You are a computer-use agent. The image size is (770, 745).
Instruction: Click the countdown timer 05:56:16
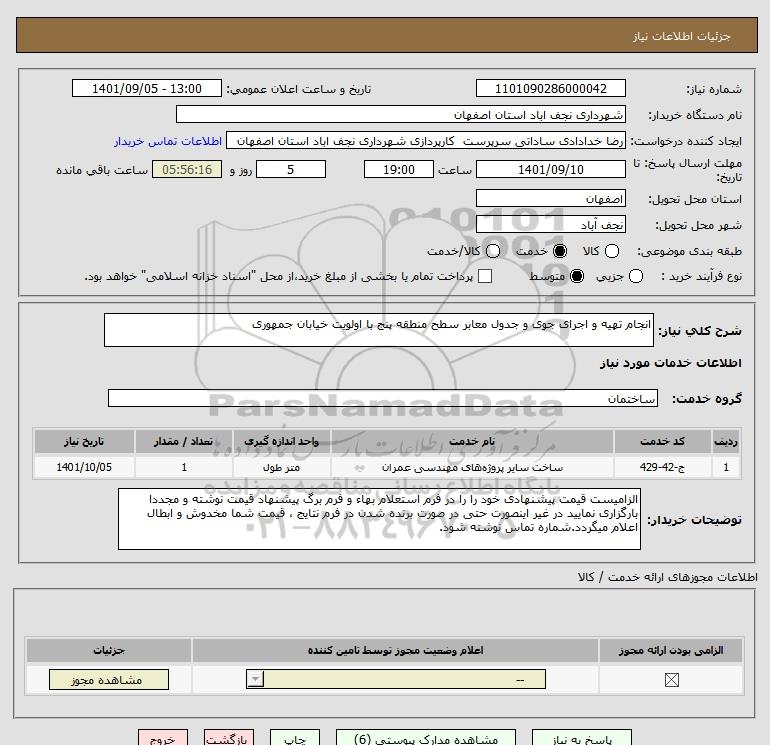point(187,169)
